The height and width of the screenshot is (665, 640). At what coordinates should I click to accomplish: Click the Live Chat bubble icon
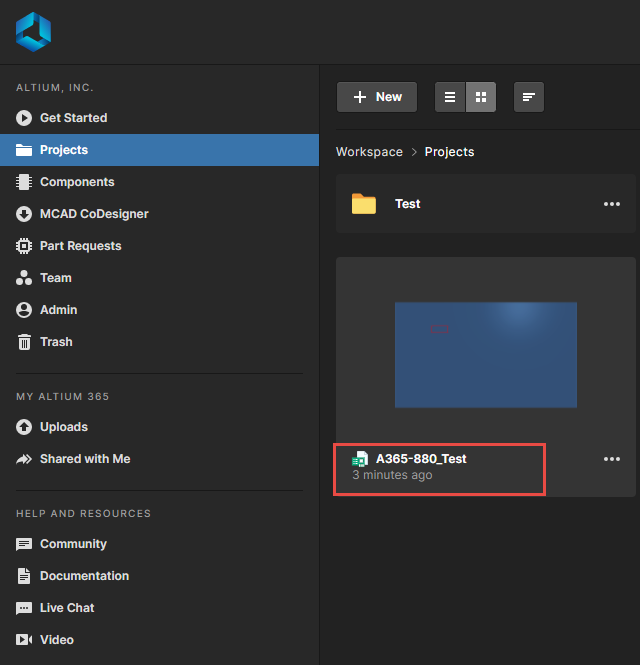[x=24, y=608]
